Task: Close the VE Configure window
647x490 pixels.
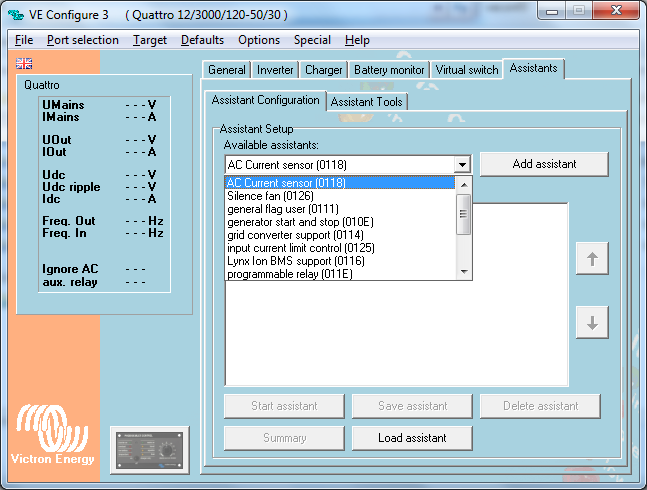Action: [x=616, y=11]
